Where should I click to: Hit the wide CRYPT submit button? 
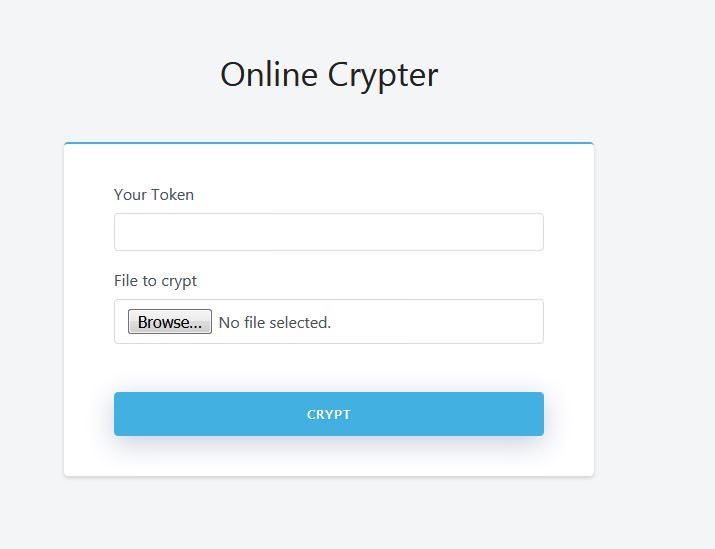[x=328, y=414]
